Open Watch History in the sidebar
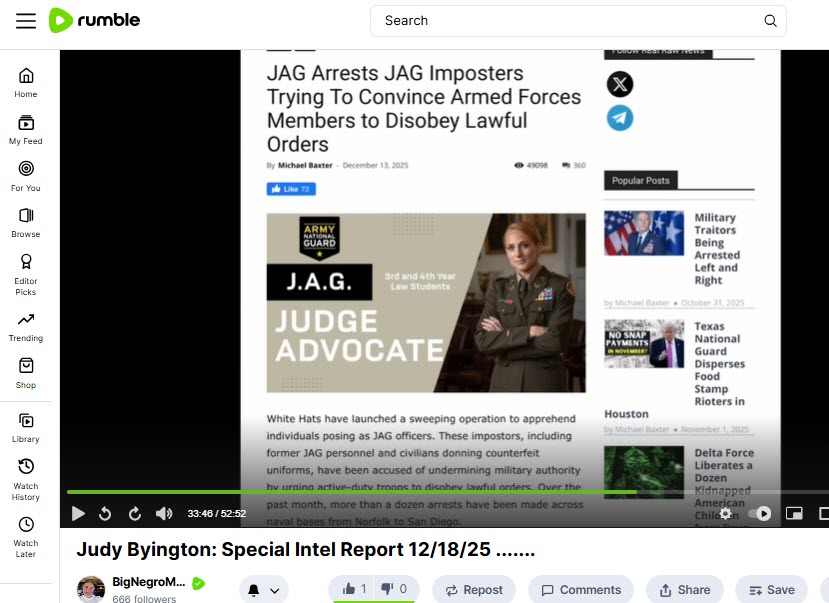Viewport: 829px width, 603px height. click(25, 480)
